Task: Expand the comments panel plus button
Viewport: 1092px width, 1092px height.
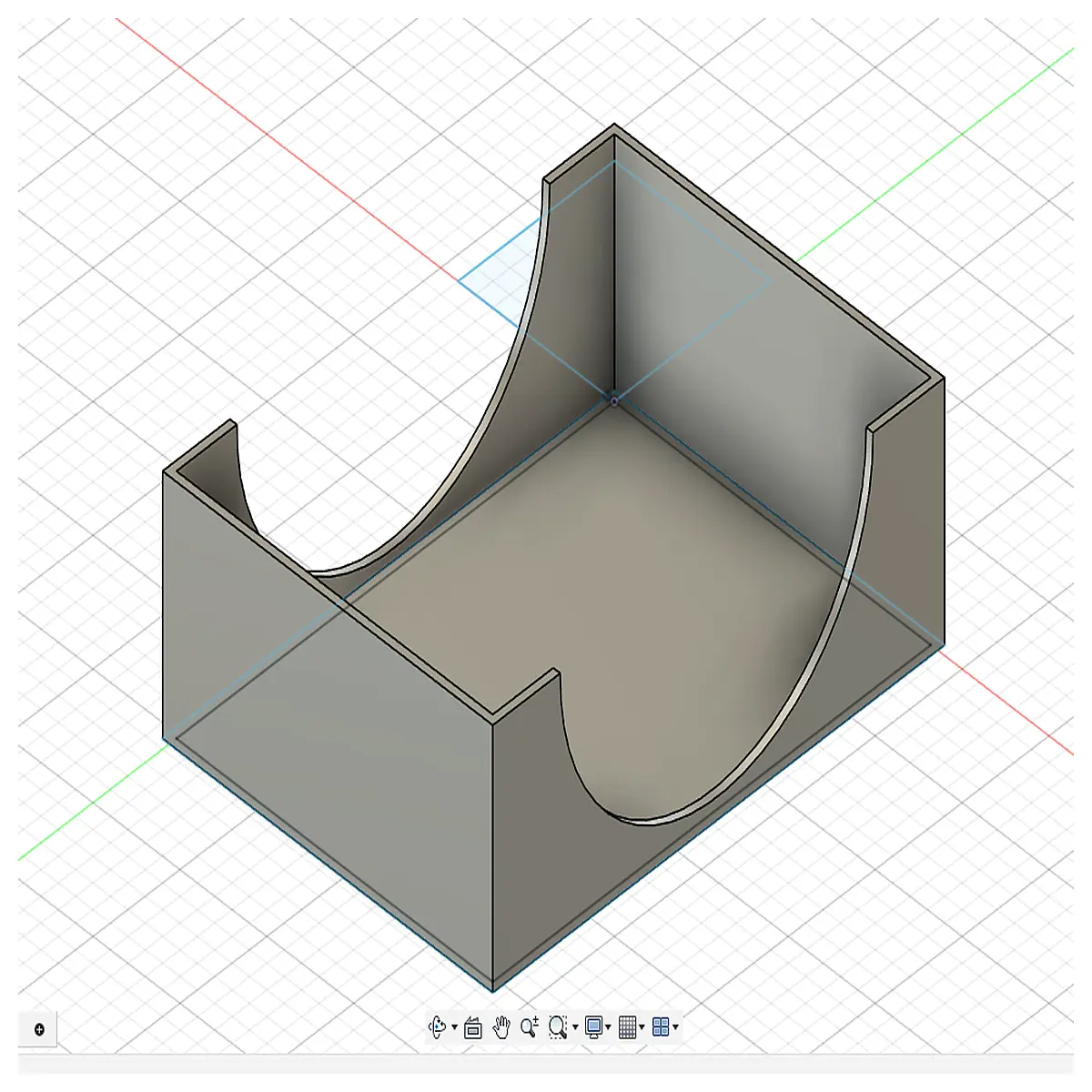Action: [x=39, y=1030]
